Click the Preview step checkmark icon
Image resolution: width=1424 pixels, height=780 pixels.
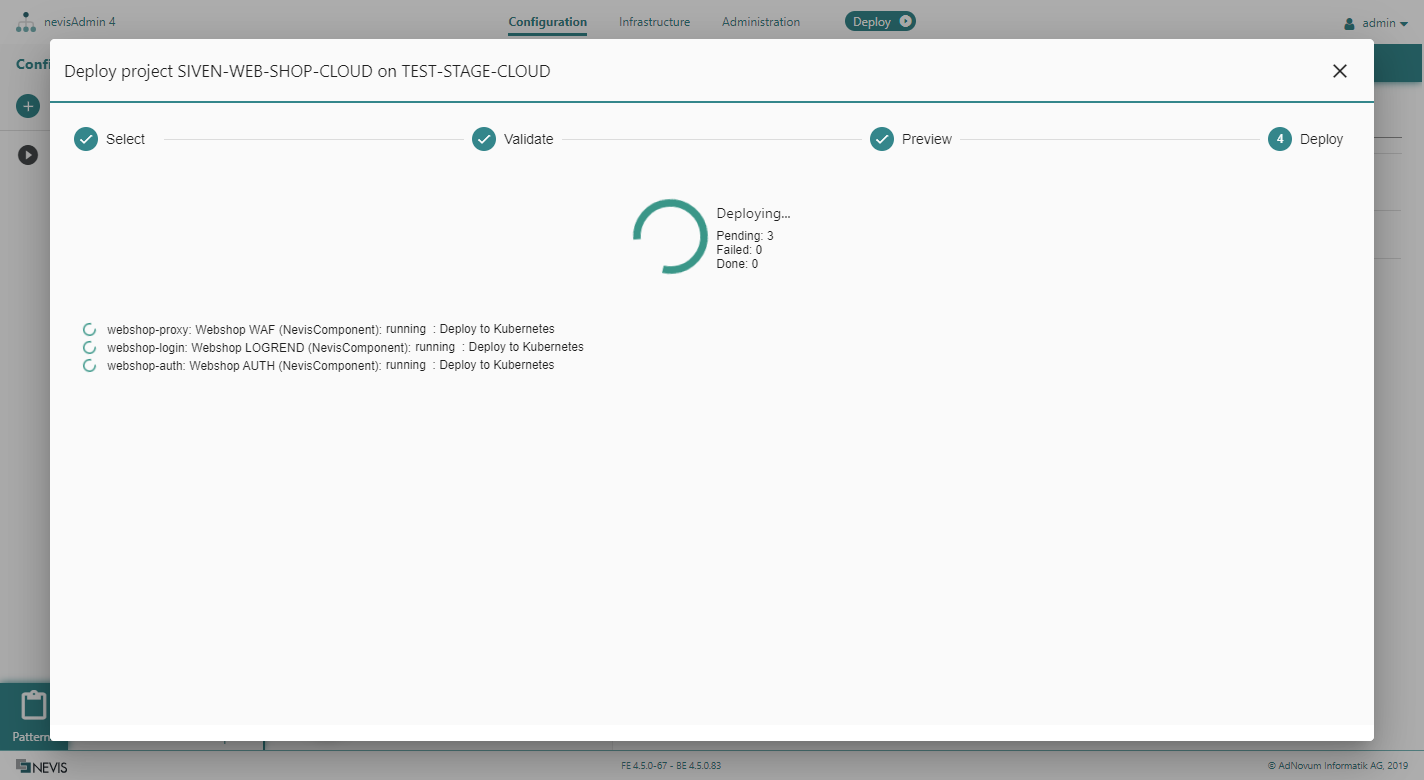(x=882, y=139)
